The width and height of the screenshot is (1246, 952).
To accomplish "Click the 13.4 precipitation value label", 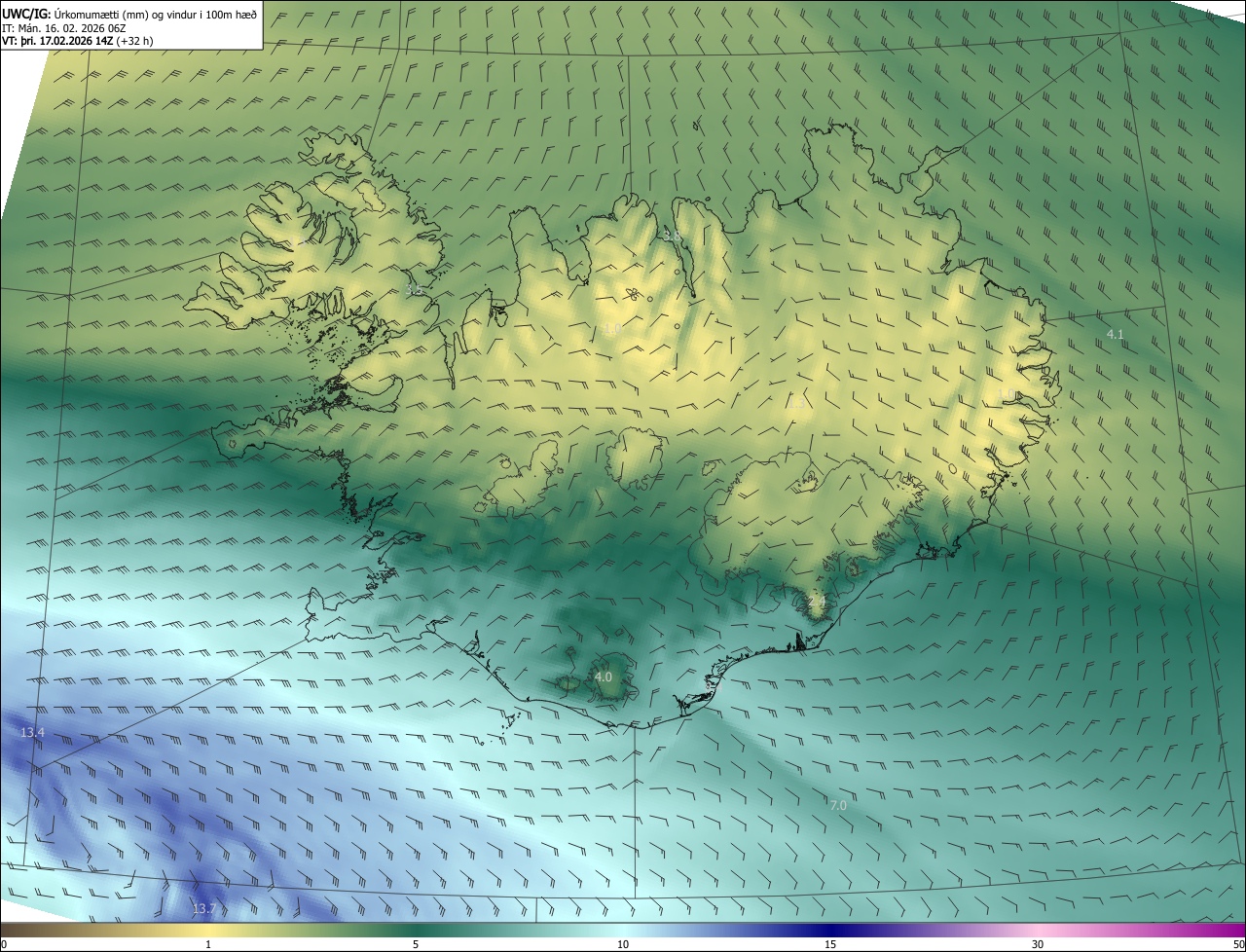I will (32, 732).
